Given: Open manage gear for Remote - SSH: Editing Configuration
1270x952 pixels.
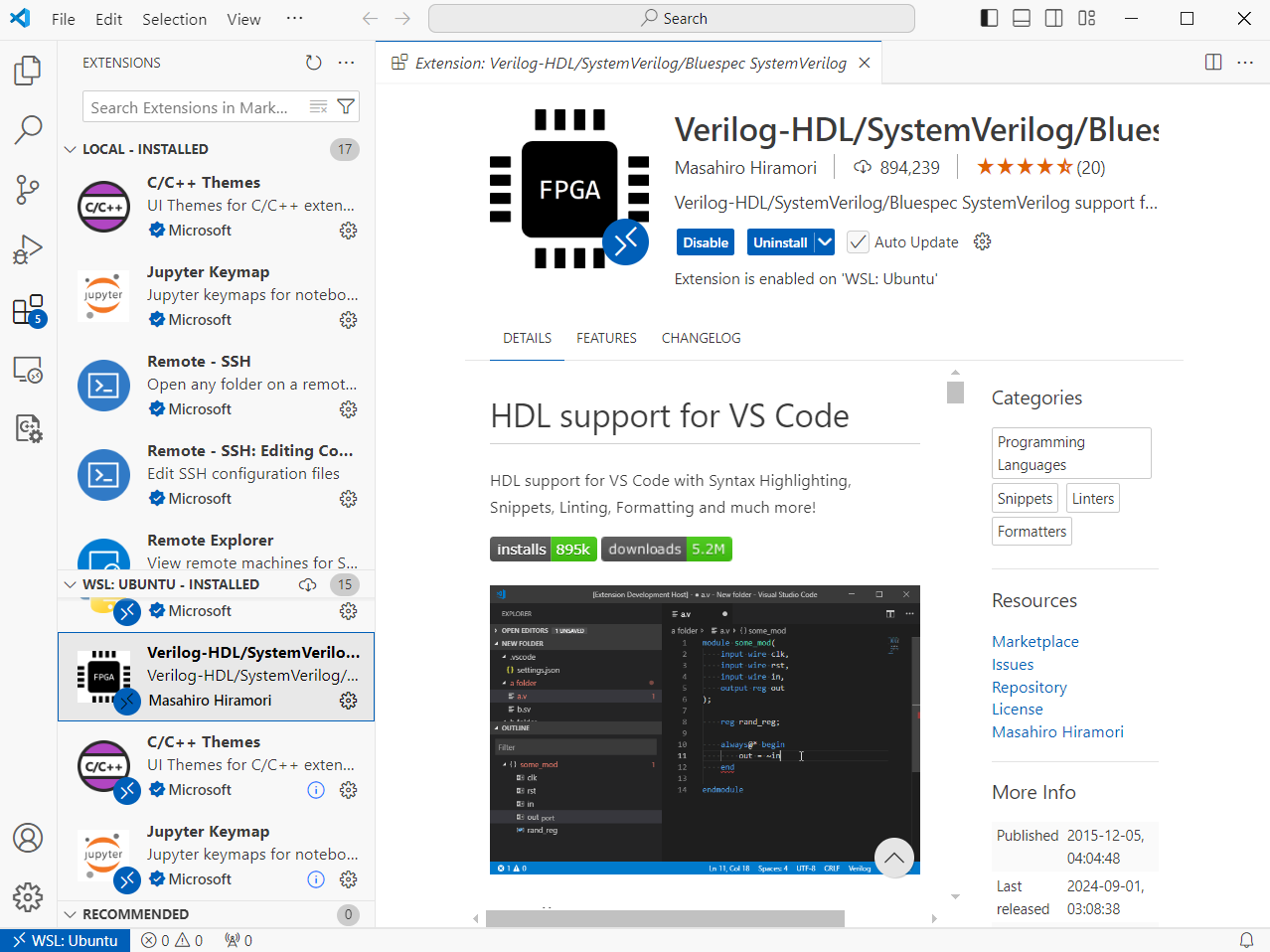Looking at the screenshot, I should tap(348, 499).
